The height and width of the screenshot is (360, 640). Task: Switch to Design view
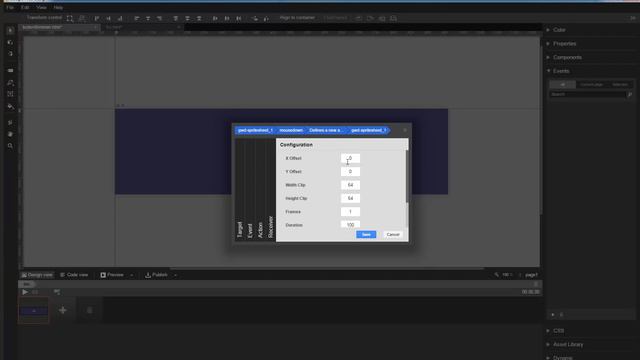click(x=37, y=275)
